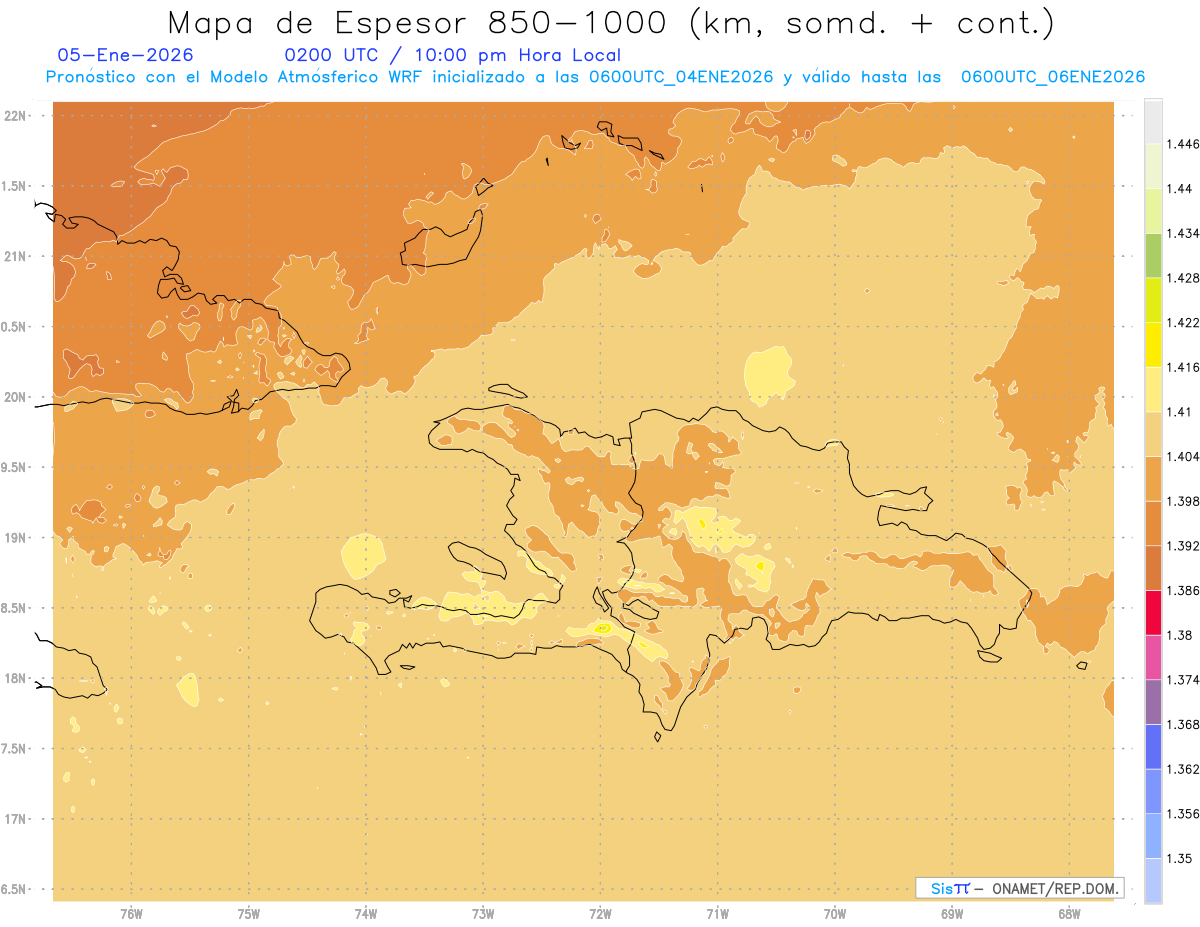Click the pale blue legend band below 1.35

[x=1153, y=881]
